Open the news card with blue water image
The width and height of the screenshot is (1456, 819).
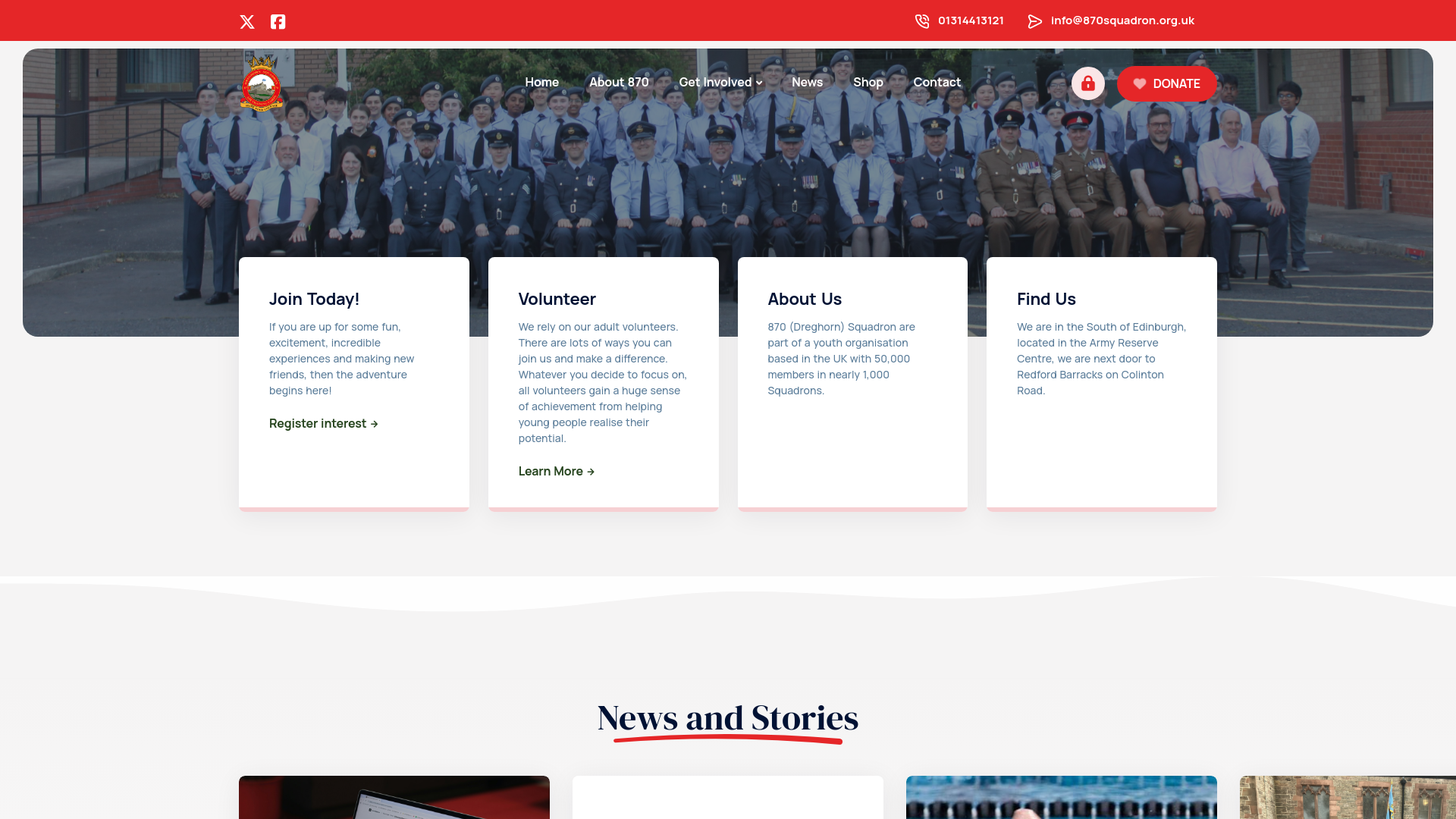(1062, 797)
